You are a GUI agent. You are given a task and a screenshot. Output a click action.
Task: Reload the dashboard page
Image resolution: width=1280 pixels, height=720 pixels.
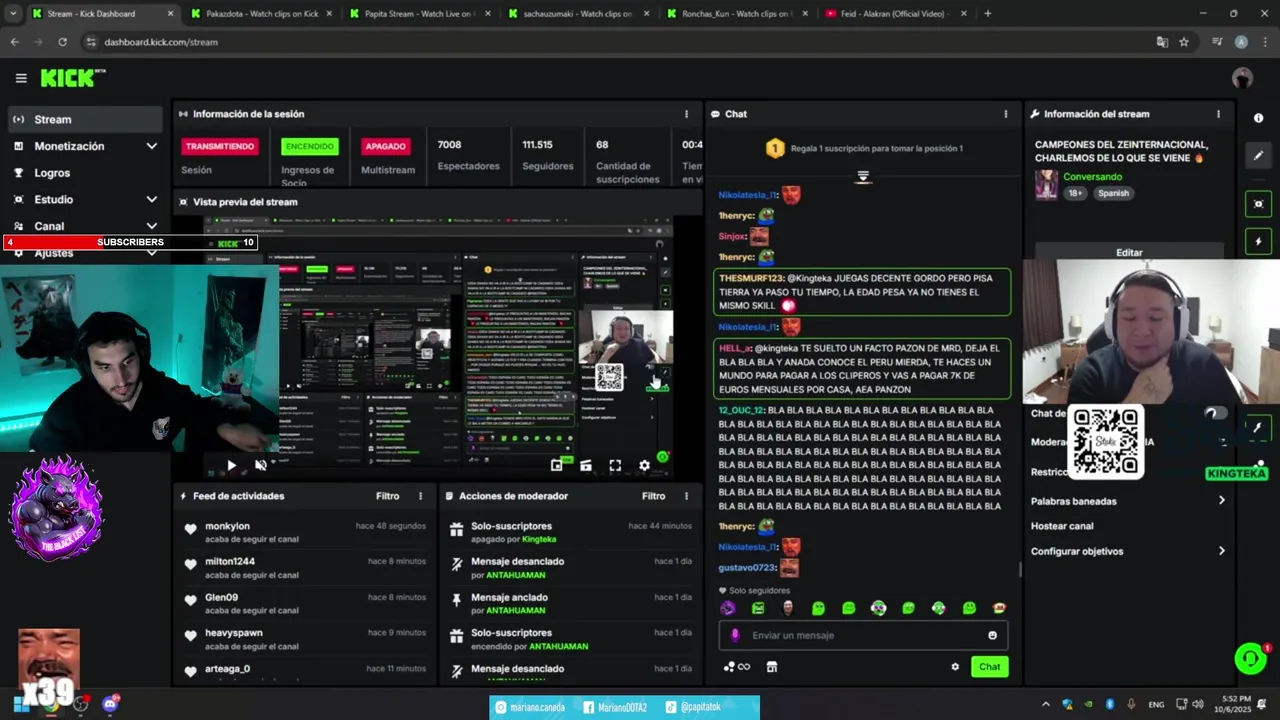click(x=62, y=42)
